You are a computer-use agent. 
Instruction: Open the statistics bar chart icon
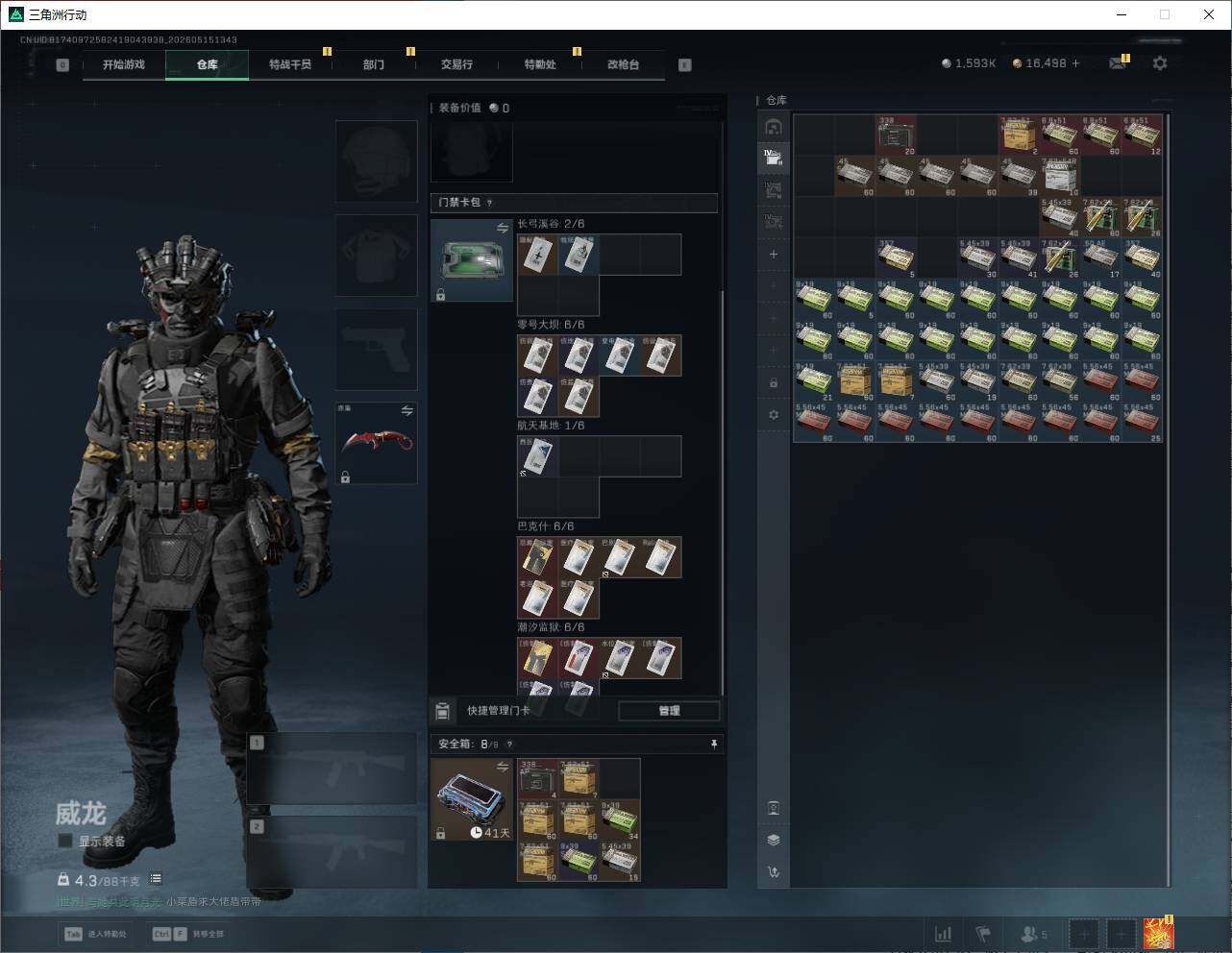944,934
